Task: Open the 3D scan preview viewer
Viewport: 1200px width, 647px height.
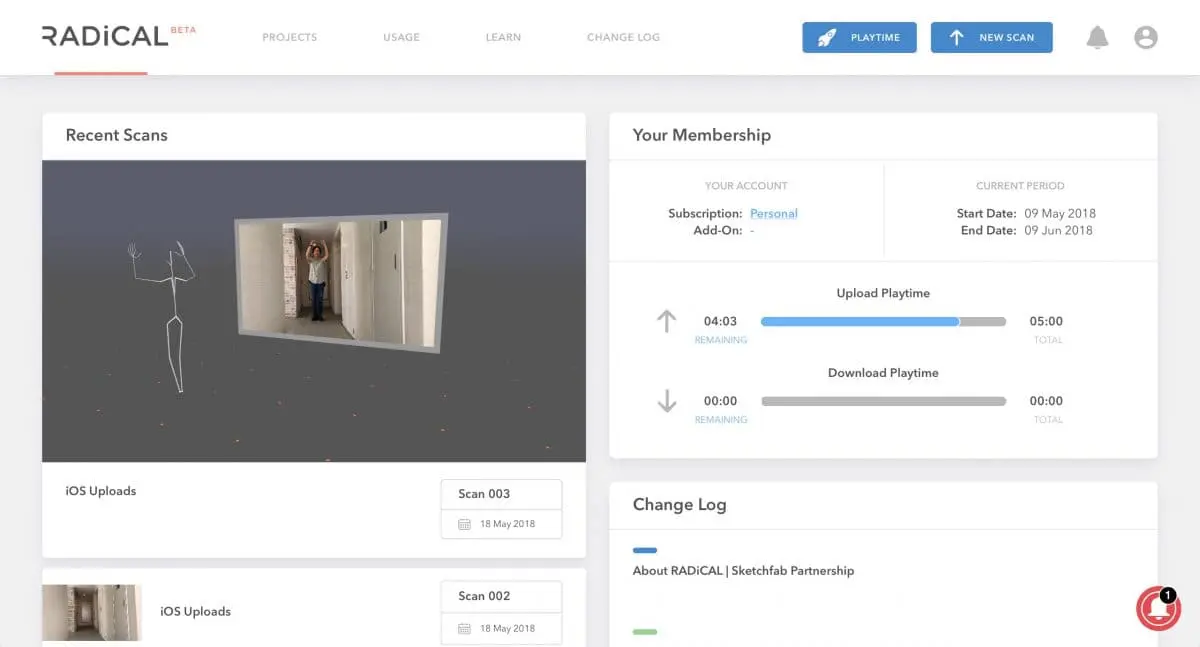Action: [x=314, y=311]
